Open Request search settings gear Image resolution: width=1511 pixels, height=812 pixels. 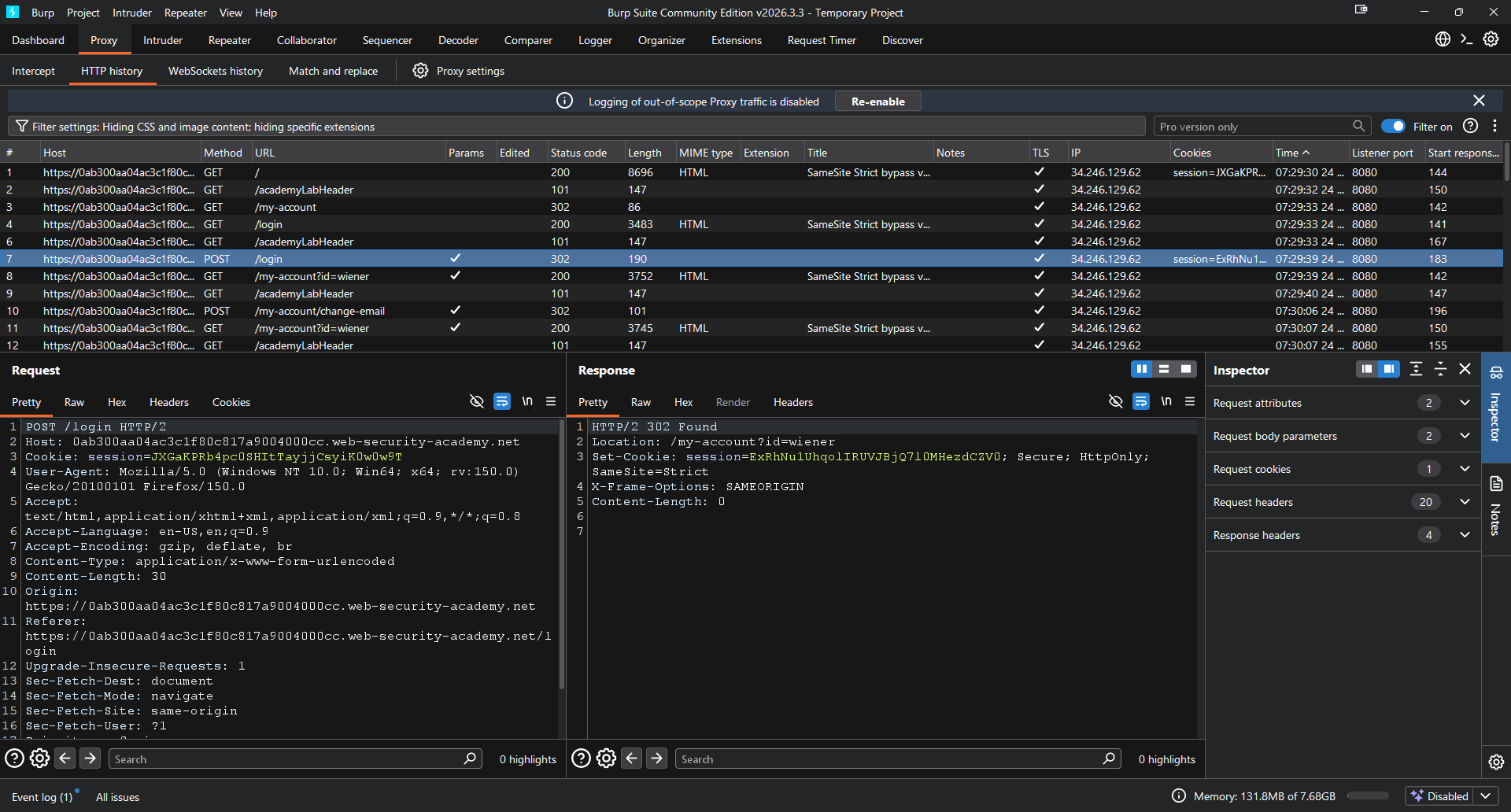pyautogui.click(x=39, y=758)
